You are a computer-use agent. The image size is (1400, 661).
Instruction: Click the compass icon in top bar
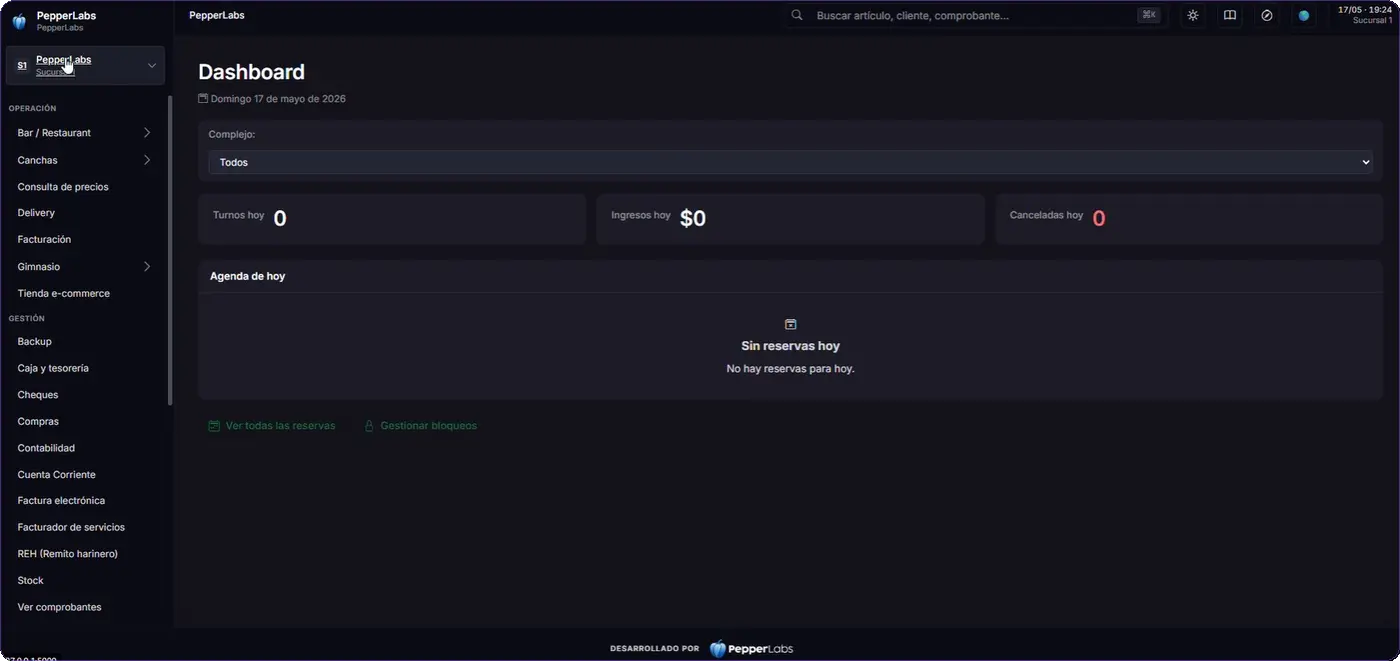1267,15
